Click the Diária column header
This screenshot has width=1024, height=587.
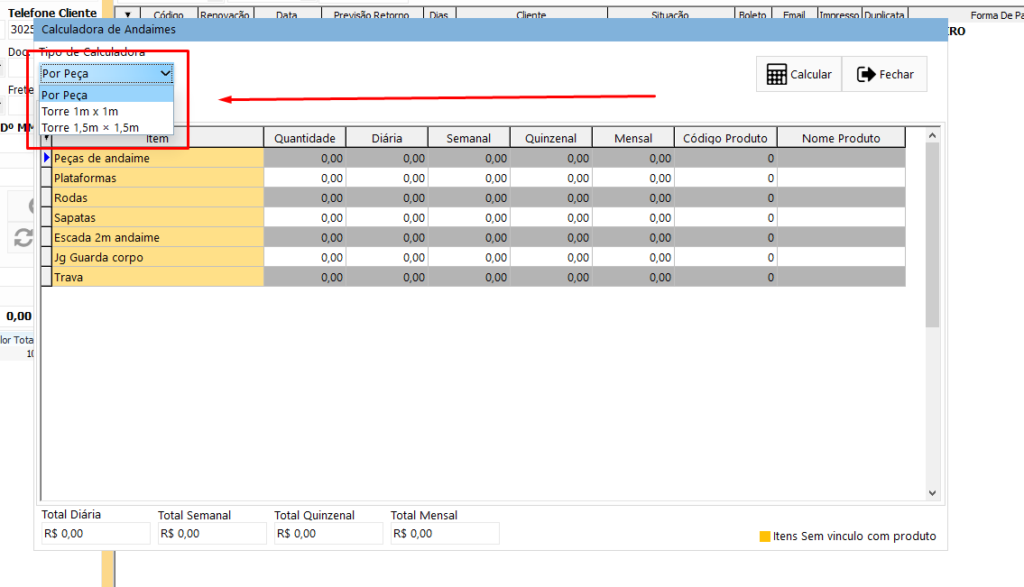387,138
